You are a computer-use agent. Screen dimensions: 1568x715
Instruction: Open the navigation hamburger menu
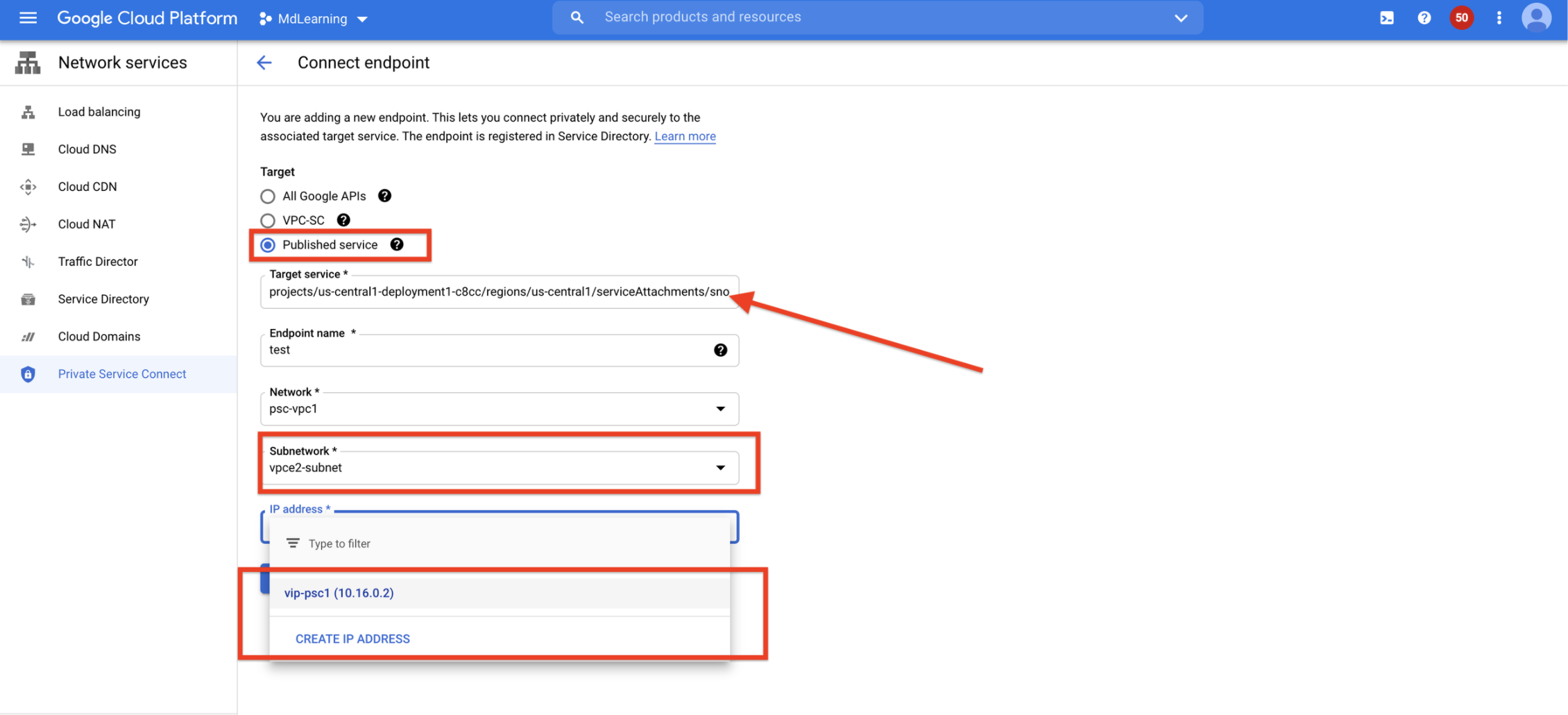pyautogui.click(x=28, y=18)
